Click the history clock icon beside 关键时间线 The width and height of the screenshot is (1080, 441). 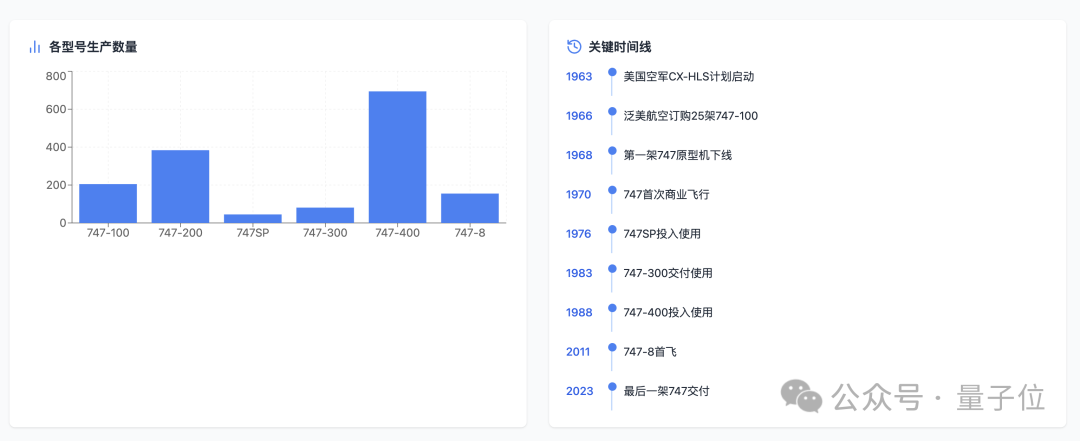pos(574,47)
